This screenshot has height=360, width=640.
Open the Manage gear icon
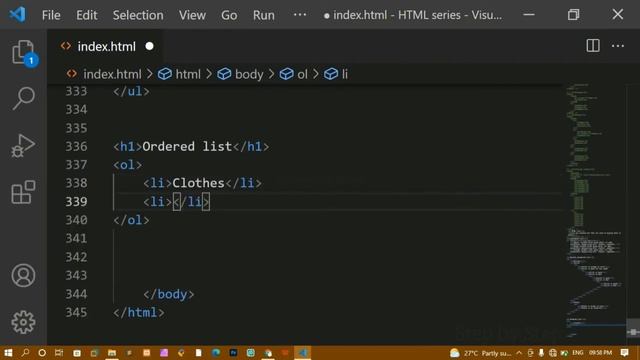pyautogui.click(x=23, y=322)
